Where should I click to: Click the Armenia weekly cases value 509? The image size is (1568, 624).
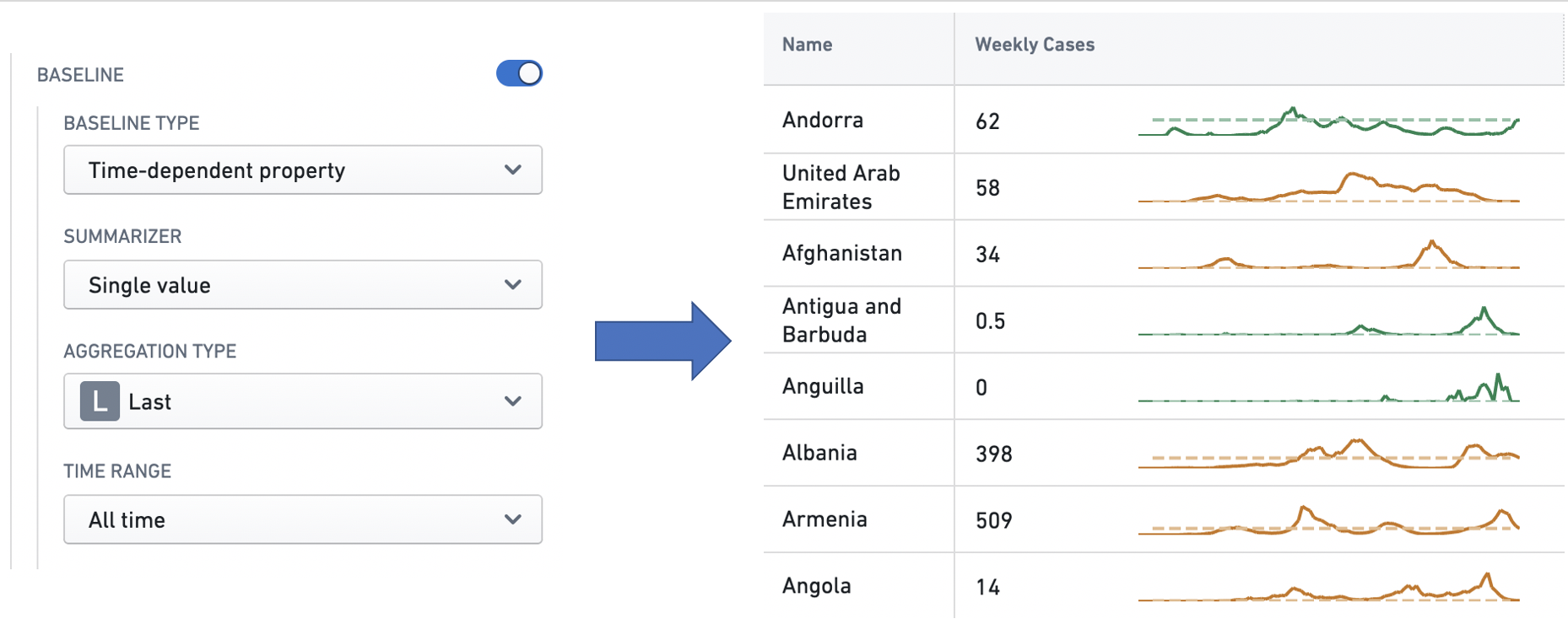coord(993,520)
